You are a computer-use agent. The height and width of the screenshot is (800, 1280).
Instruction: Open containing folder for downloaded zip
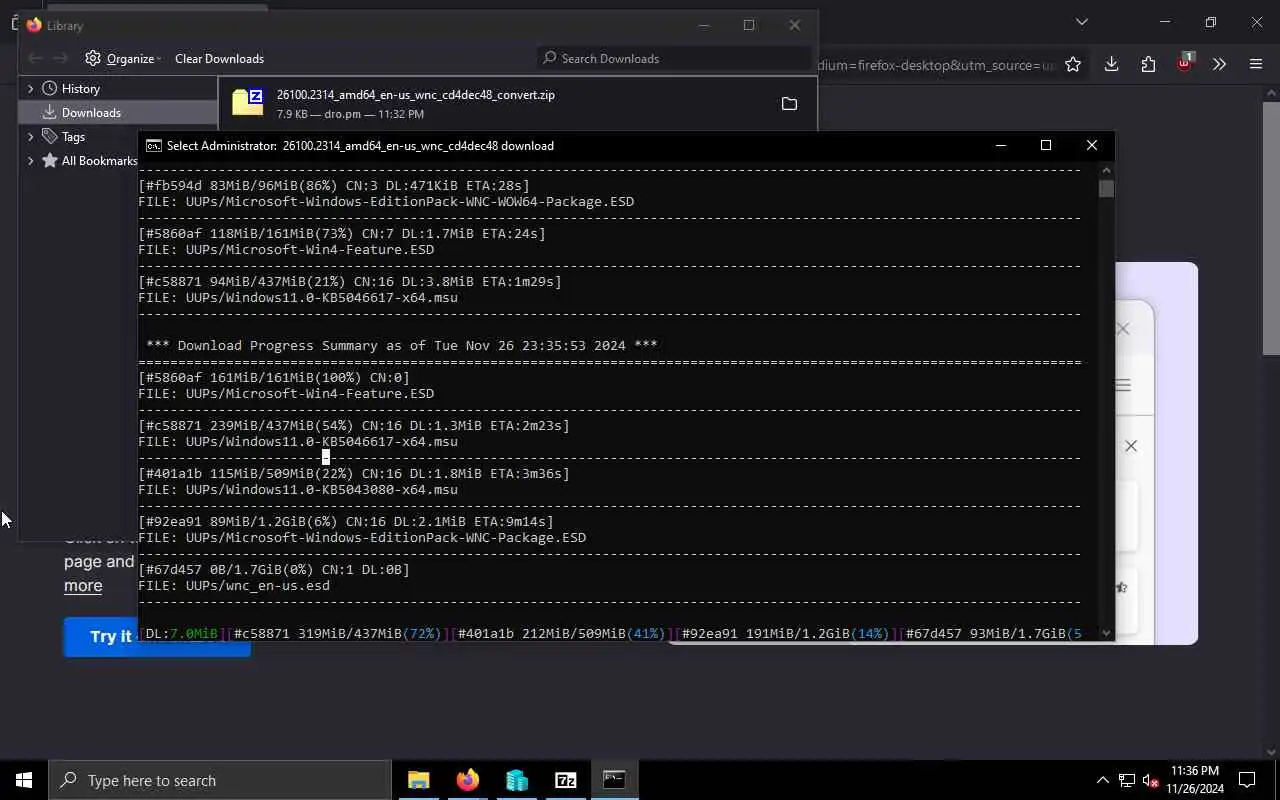(x=789, y=104)
